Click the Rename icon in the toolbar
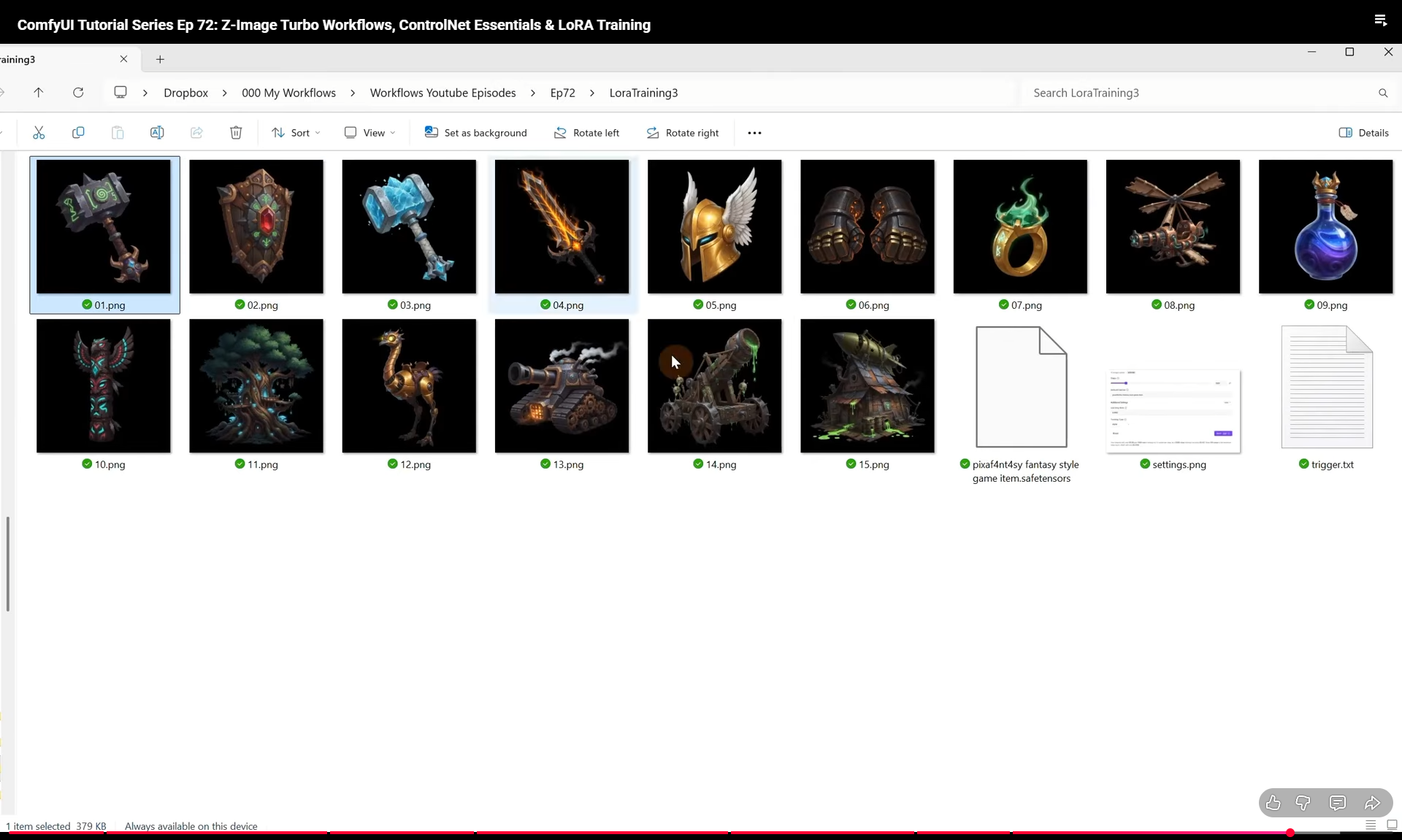The height and width of the screenshot is (840, 1402). [157, 132]
